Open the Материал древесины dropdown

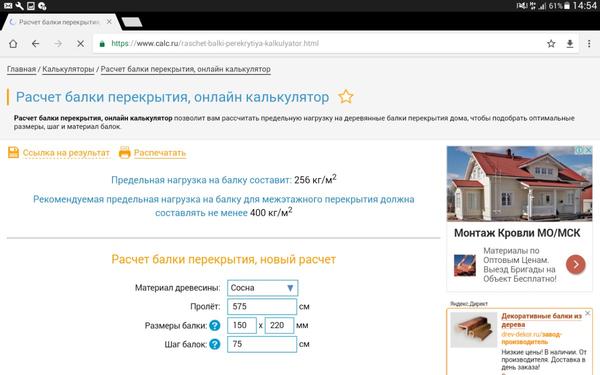coord(262,288)
